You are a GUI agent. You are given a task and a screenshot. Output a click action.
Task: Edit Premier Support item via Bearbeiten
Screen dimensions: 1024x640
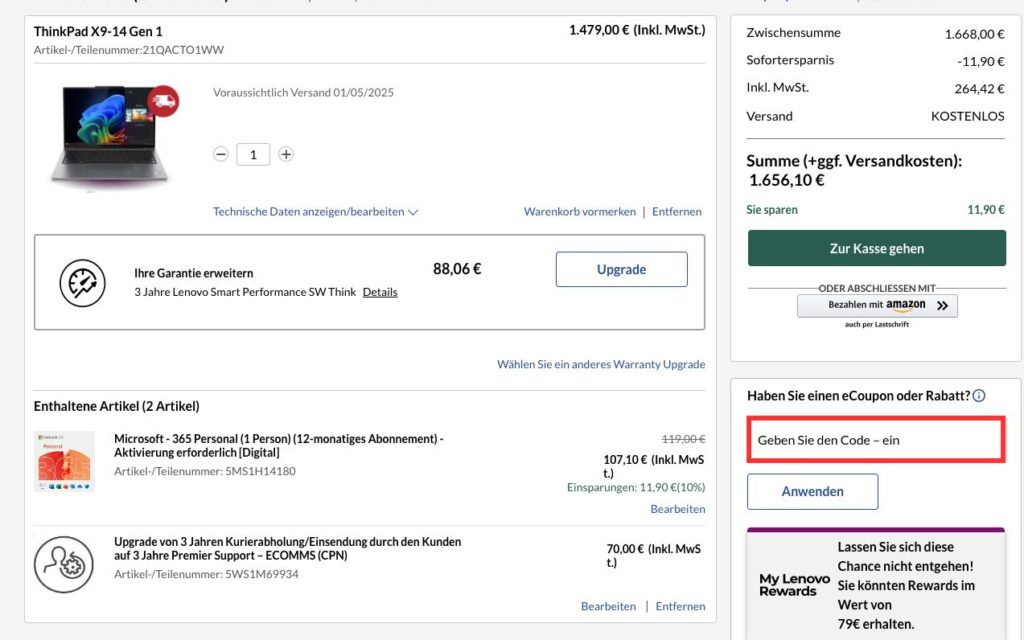[x=608, y=606]
